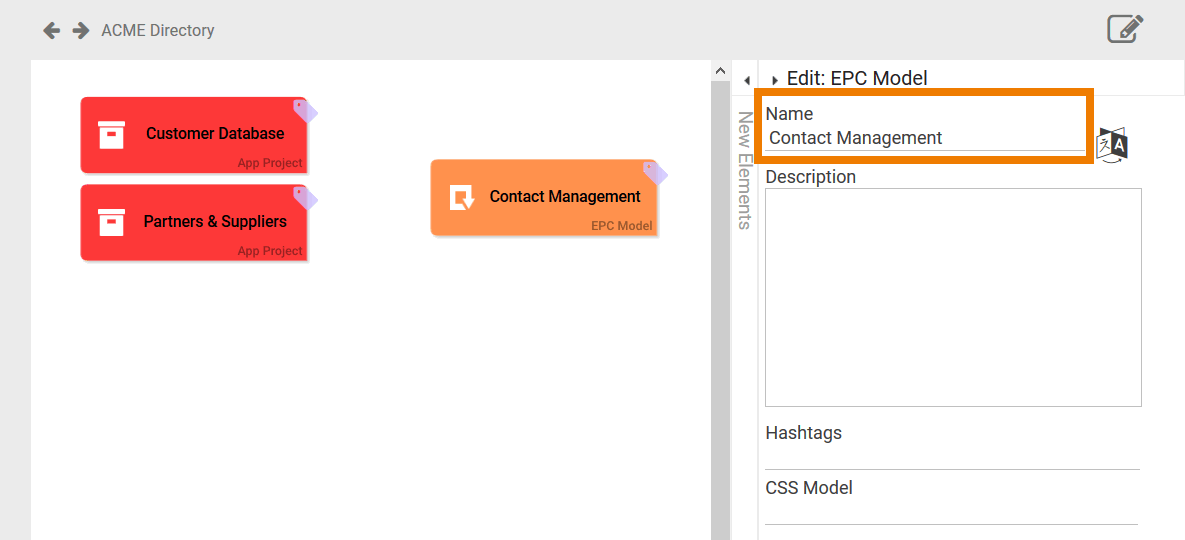Collapse the Edit: EPC Model section

pos(775,79)
